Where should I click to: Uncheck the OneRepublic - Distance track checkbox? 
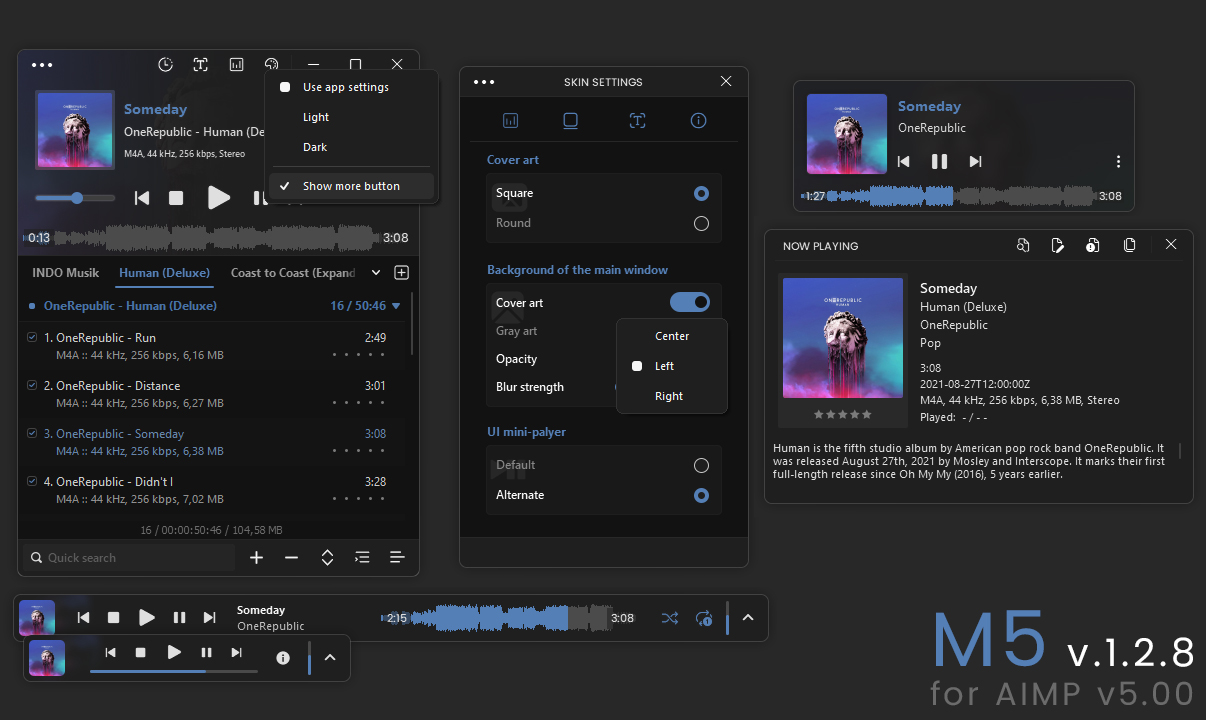coord(32,385)
